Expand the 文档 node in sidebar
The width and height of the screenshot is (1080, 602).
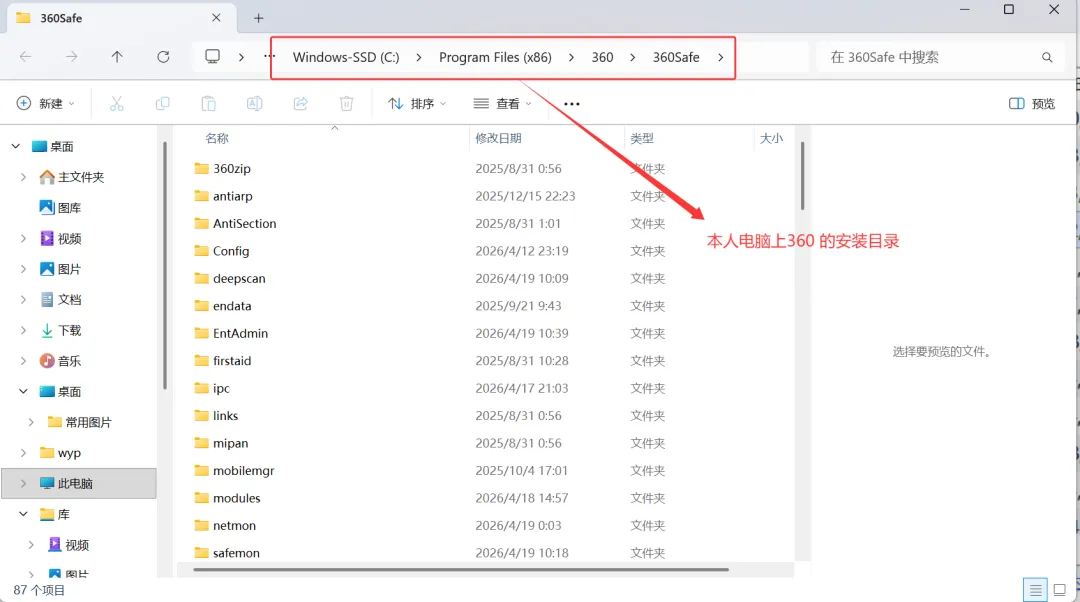[23, 300]
